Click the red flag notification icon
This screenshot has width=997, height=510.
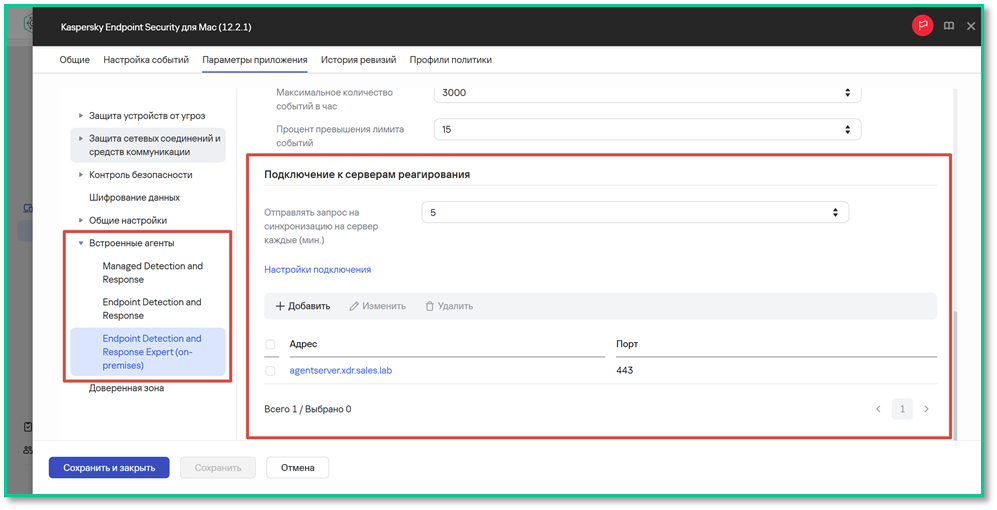(922, 26)
